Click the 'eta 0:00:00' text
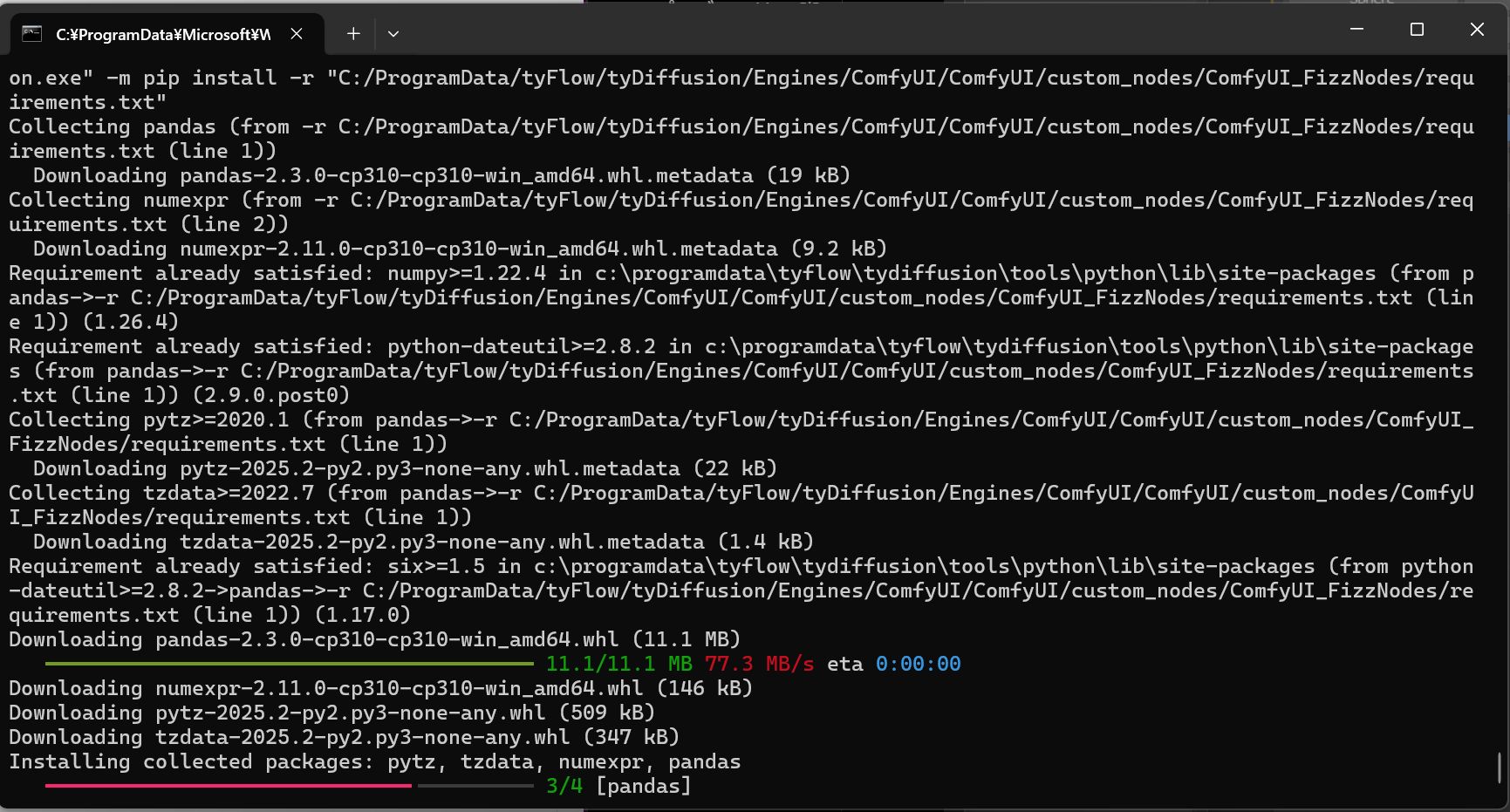Image resolution: width=1510 pixels, height=812 pixels. (x=894, y=664)
